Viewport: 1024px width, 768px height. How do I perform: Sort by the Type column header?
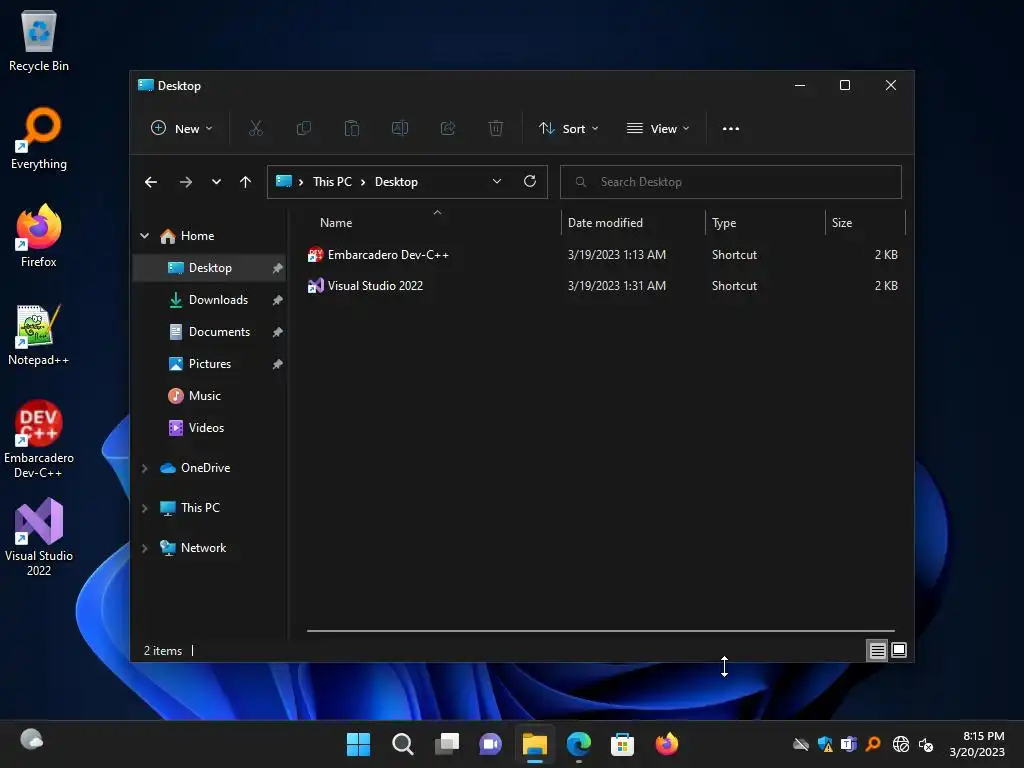tap(765, 223)
